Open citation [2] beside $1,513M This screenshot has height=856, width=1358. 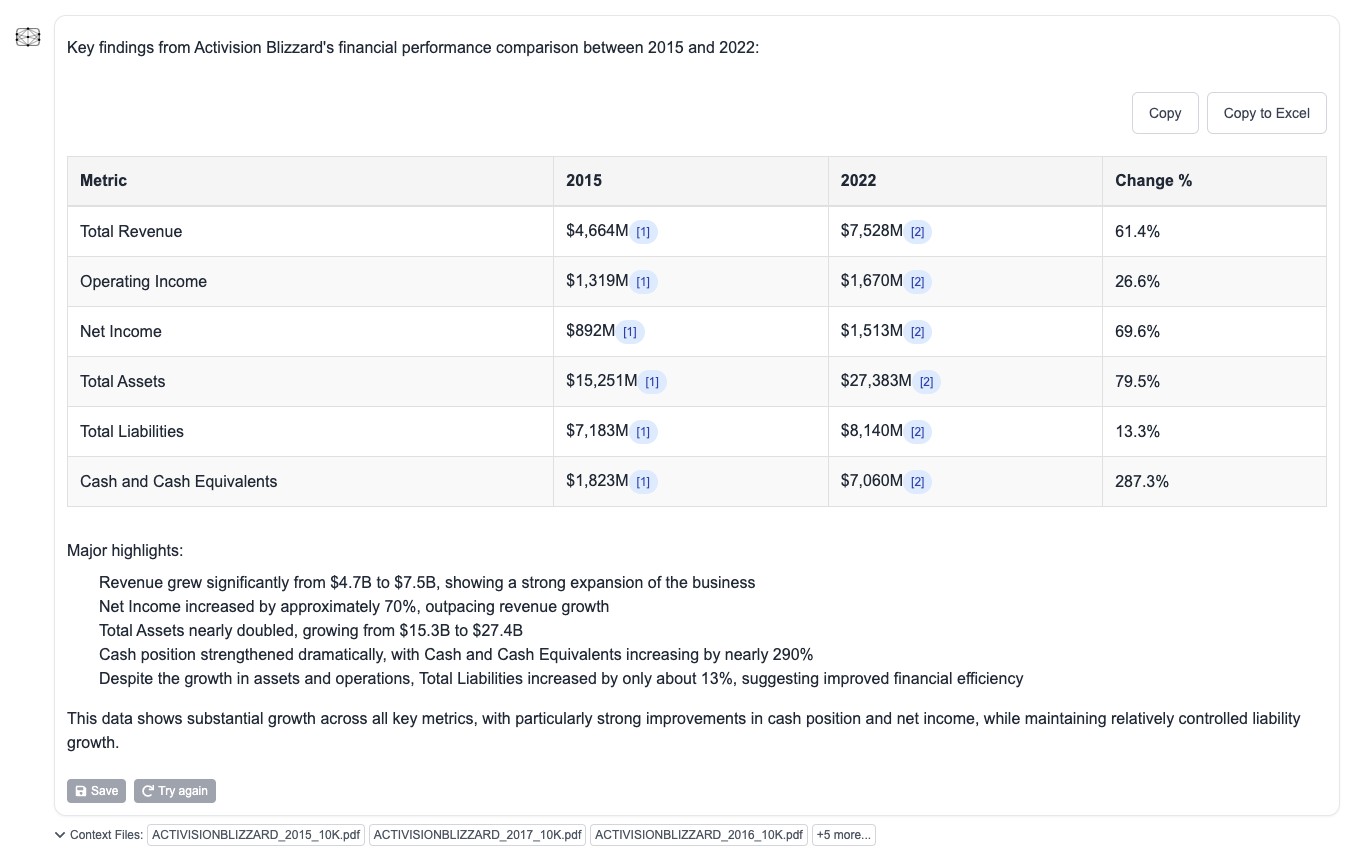917,332
